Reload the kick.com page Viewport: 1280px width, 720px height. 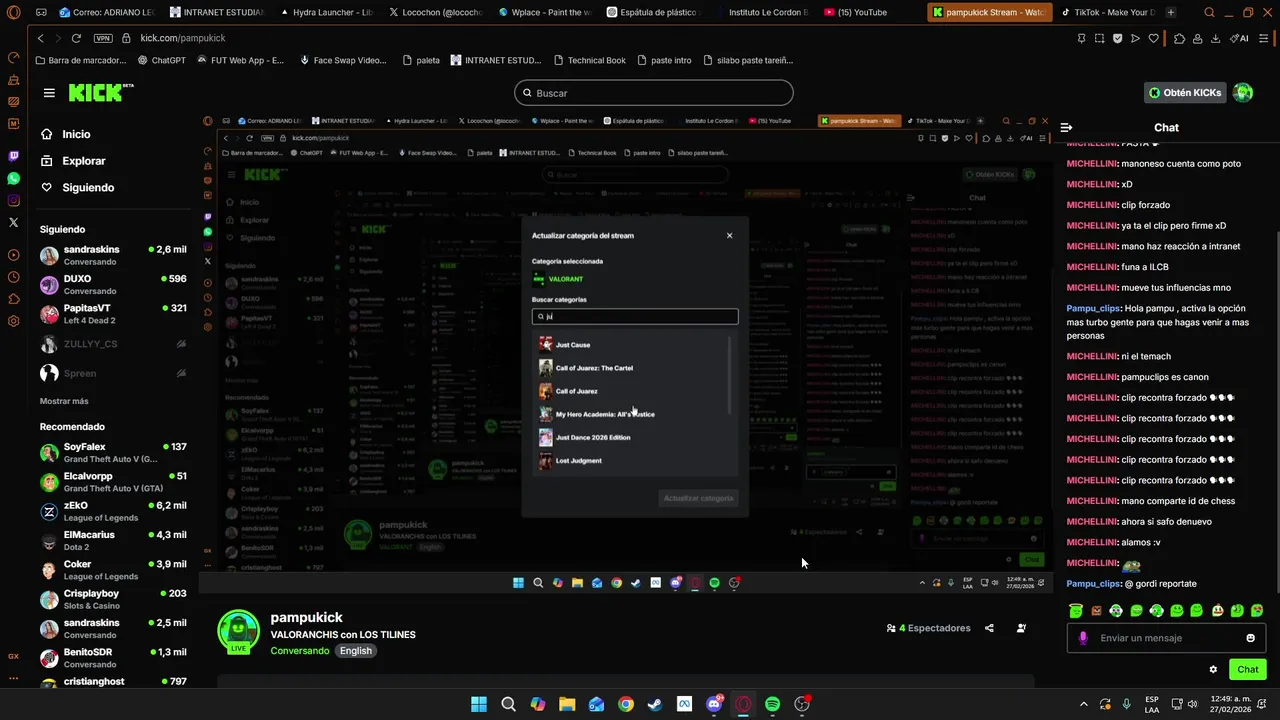76,38
